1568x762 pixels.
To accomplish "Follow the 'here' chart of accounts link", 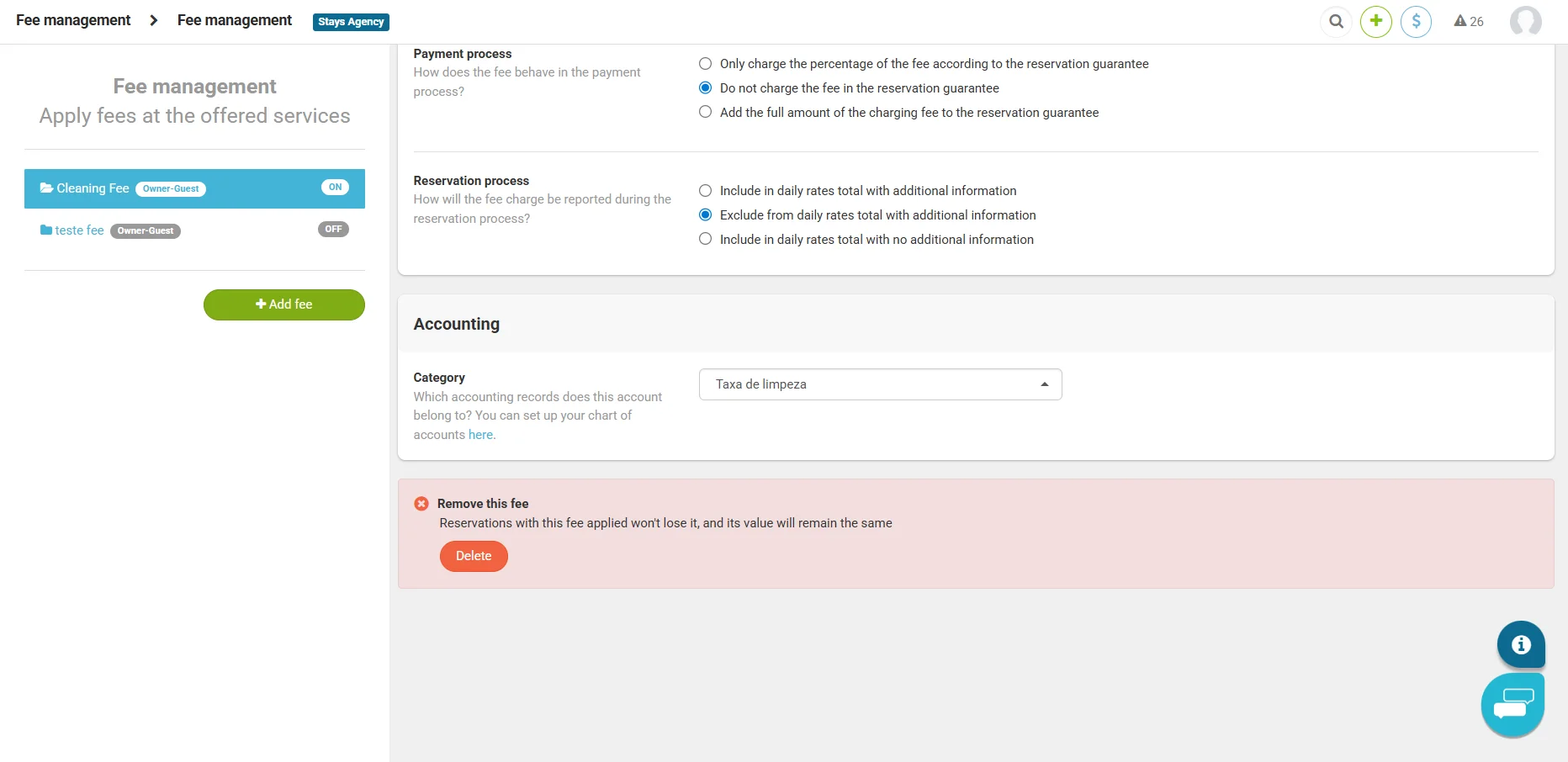I will [x=480, y=435].
